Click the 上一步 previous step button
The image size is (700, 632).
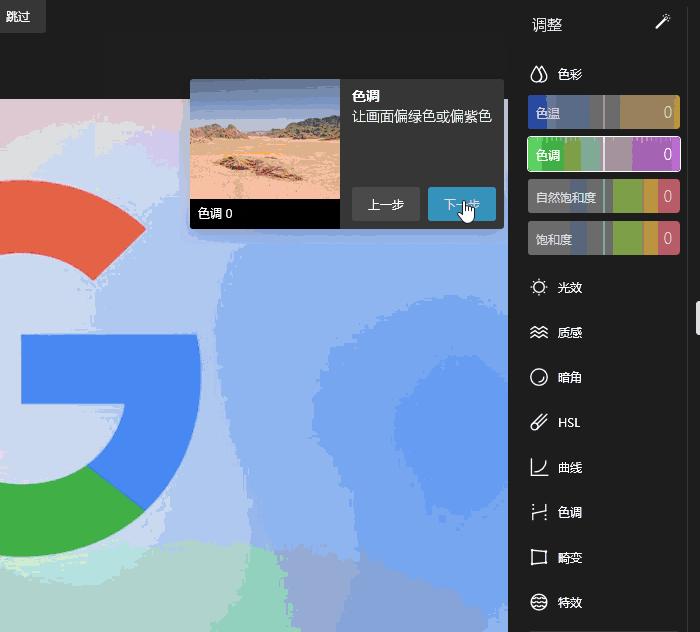(386, 204)
